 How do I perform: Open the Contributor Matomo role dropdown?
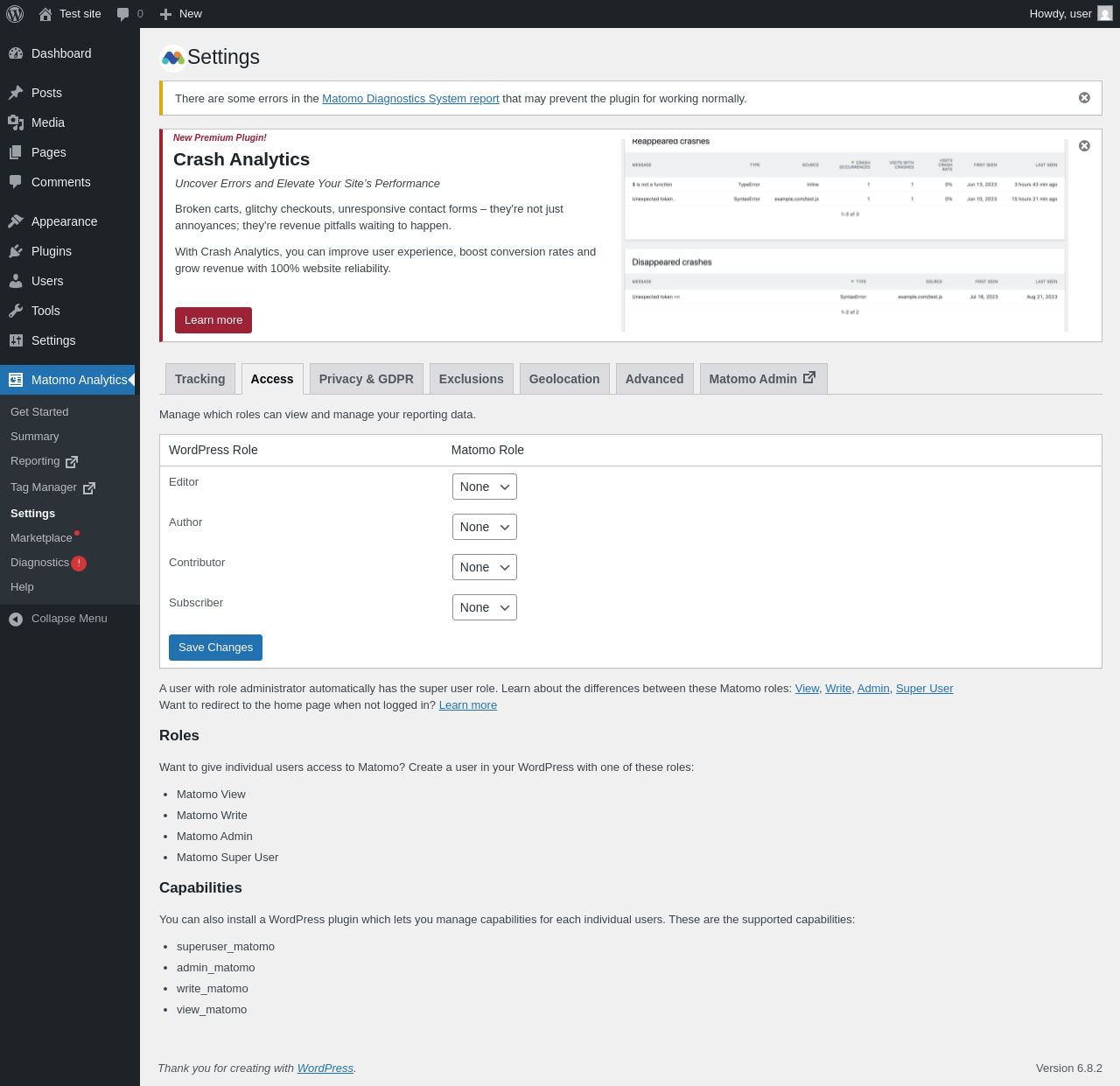[x=485, y=567]
